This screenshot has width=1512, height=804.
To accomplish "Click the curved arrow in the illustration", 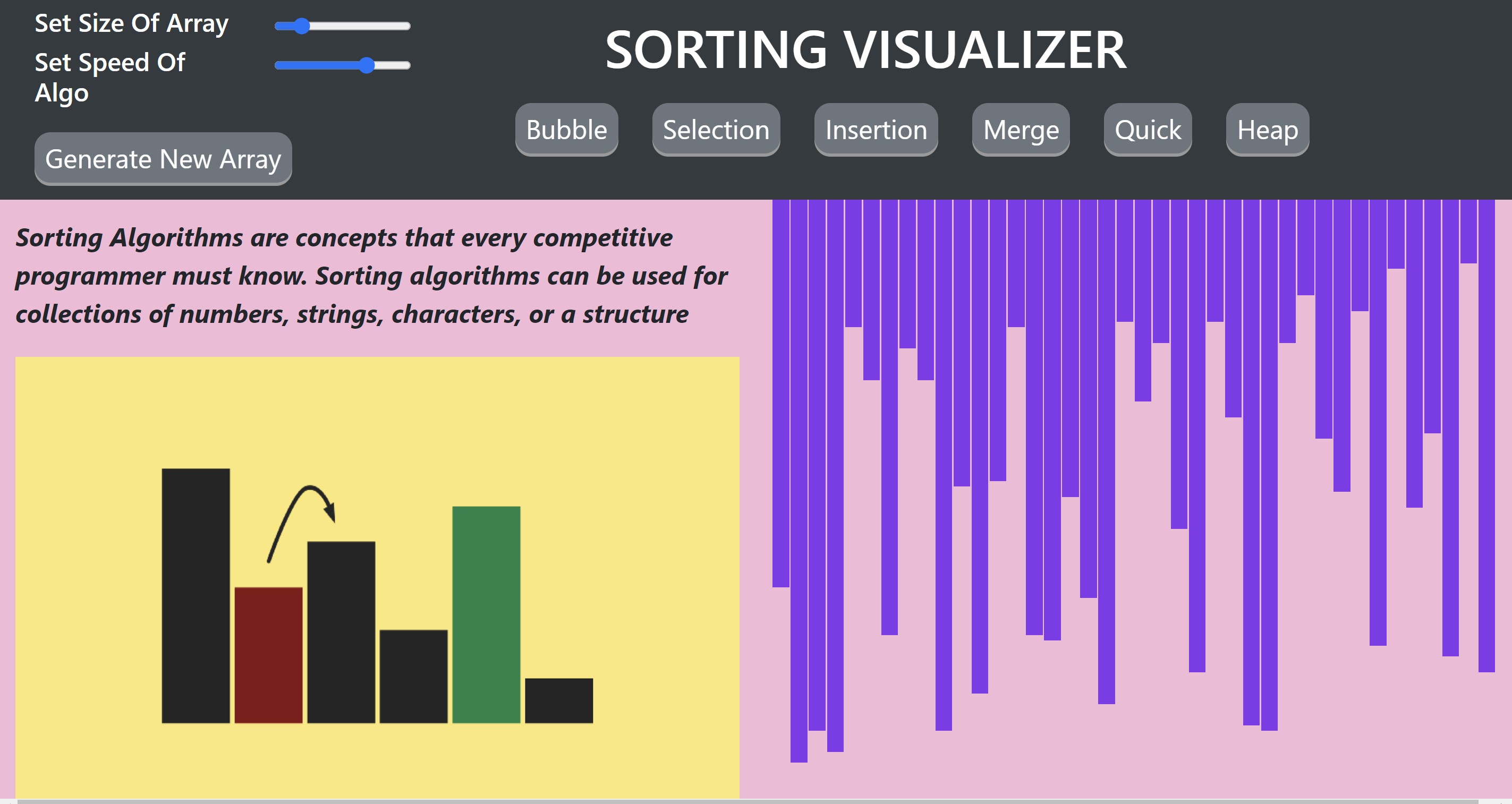I will pyautogui.click(x=302, y=523).
